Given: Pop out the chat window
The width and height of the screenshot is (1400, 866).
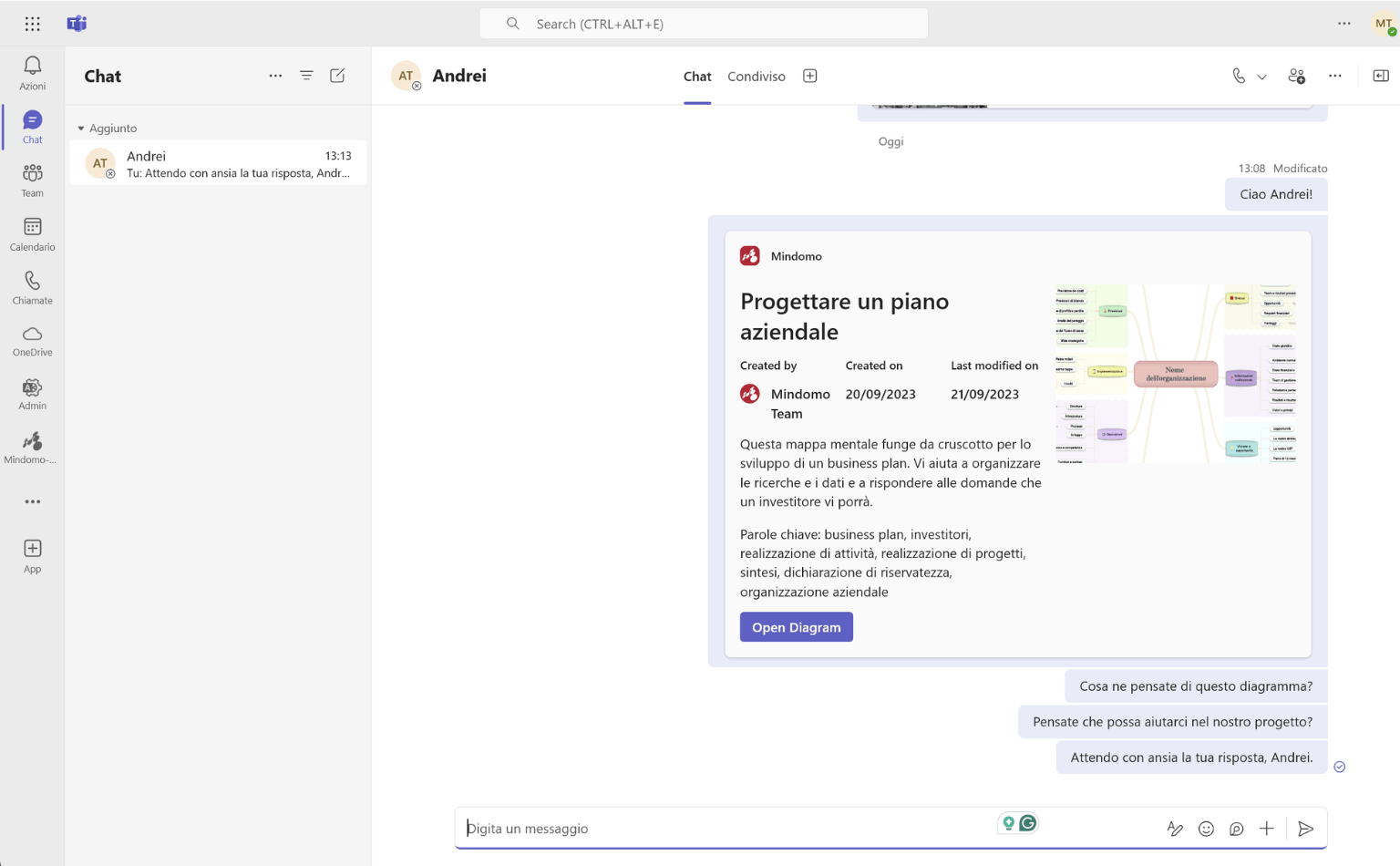Looking at the screenshot, I should (x=1381, y=76).
